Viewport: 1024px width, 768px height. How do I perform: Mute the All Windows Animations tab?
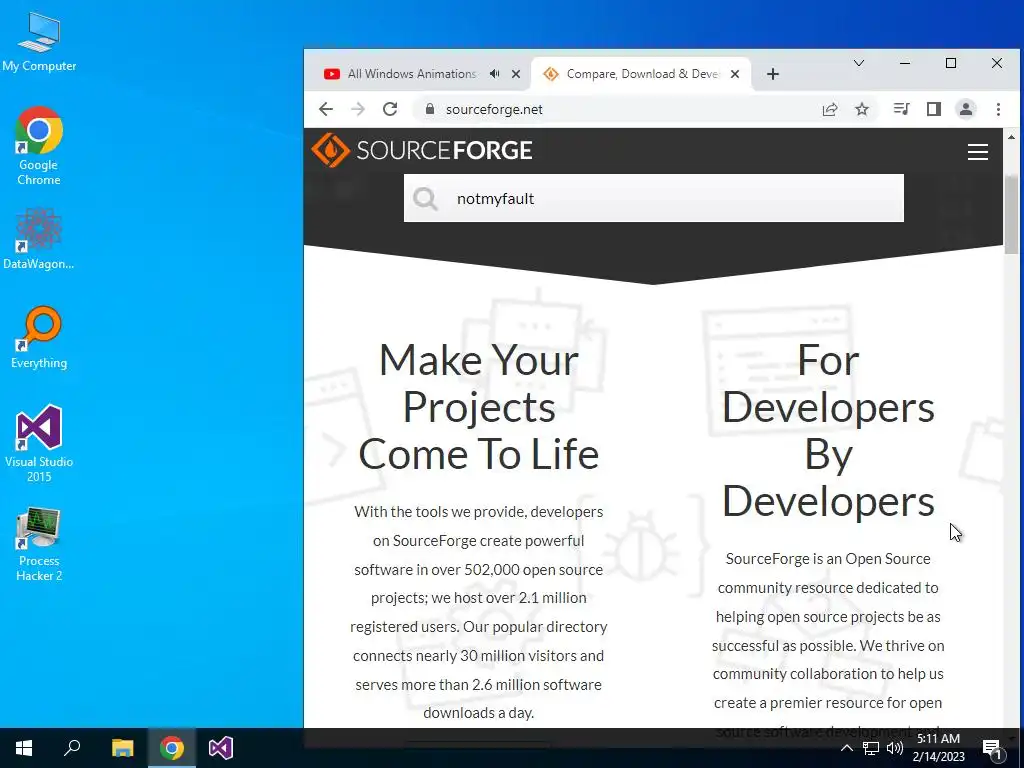point(495,74)
